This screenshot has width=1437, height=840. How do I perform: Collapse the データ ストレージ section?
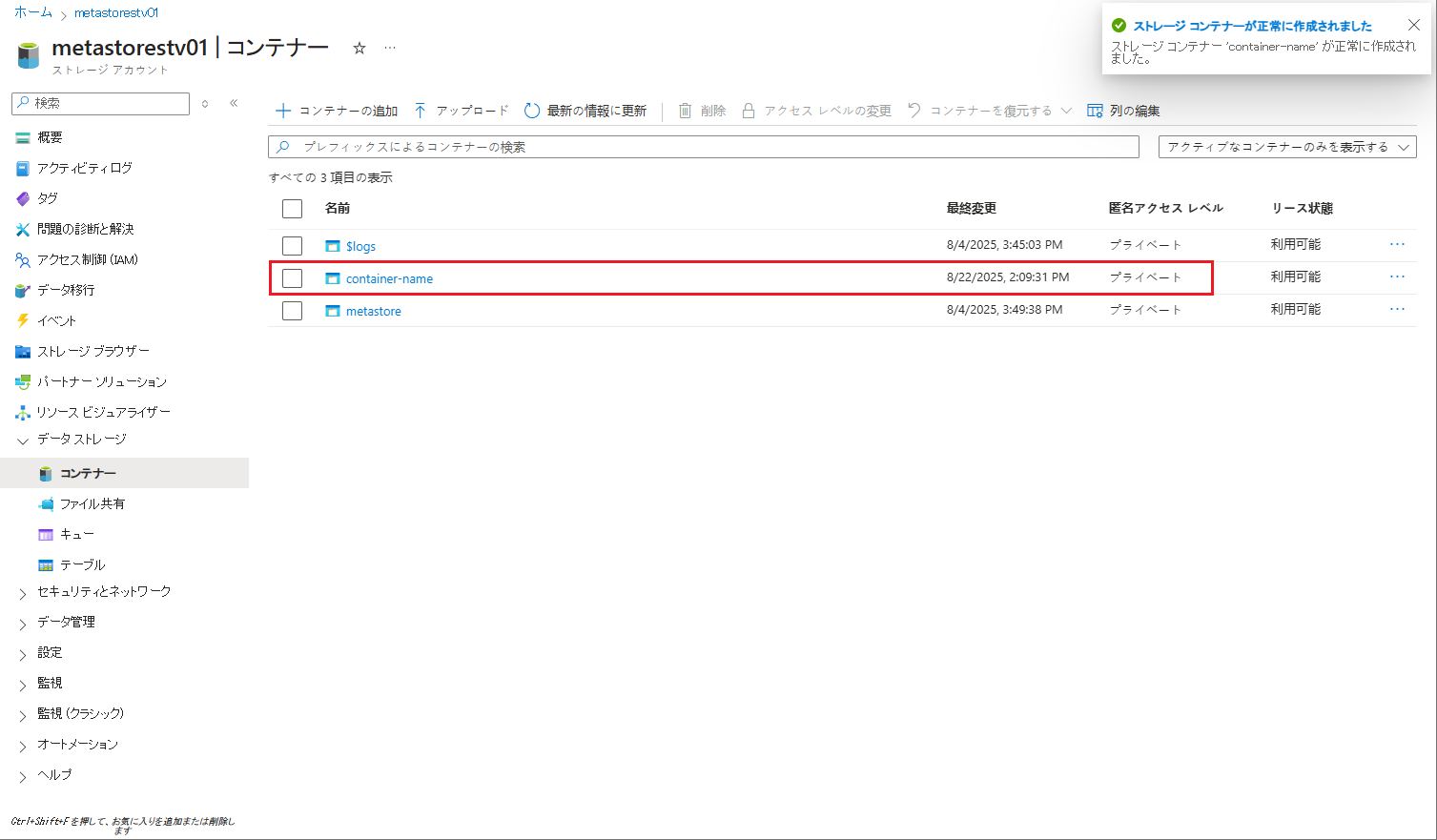pos(23,440)
